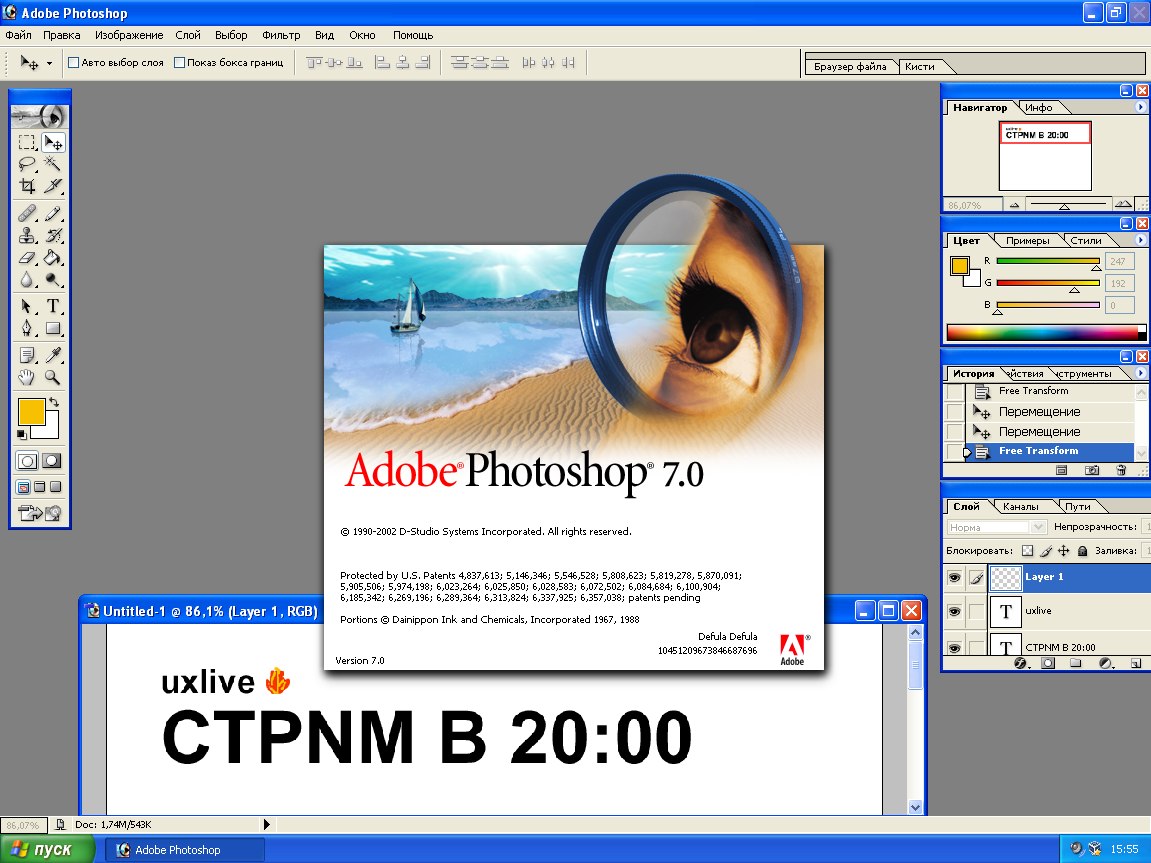Switch to Quick Mask mode
Viewport: 1151px width, 863px height.
[x=51, y=461]
